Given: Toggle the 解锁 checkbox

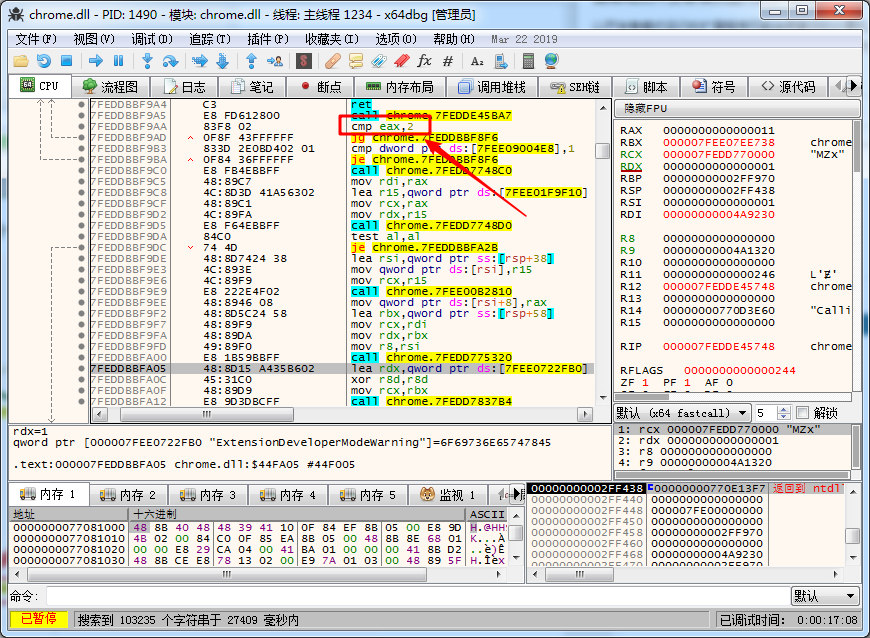Looking at the screenshot, I should pos(802,413).
